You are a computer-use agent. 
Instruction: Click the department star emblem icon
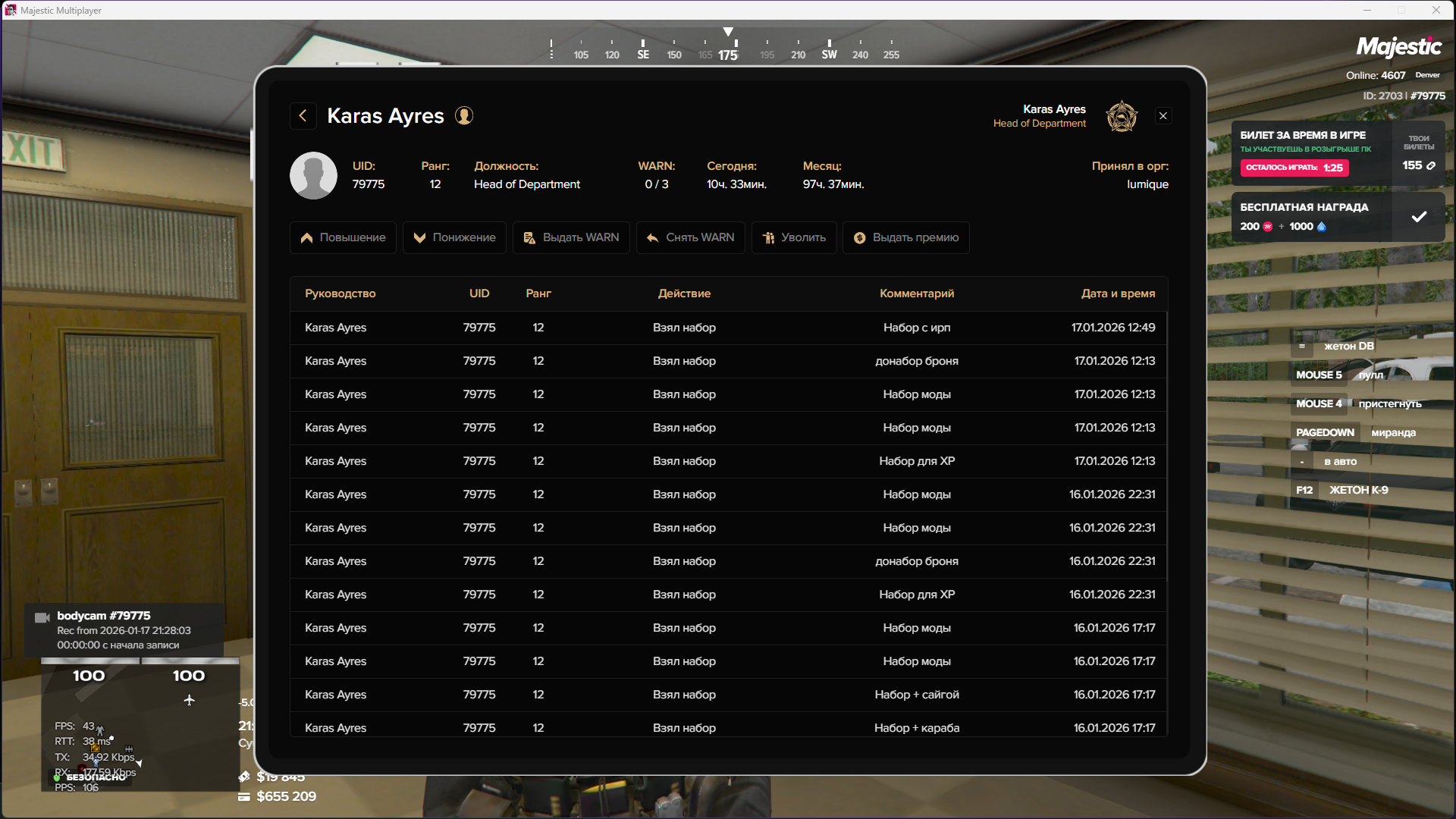click(1122, 117)
